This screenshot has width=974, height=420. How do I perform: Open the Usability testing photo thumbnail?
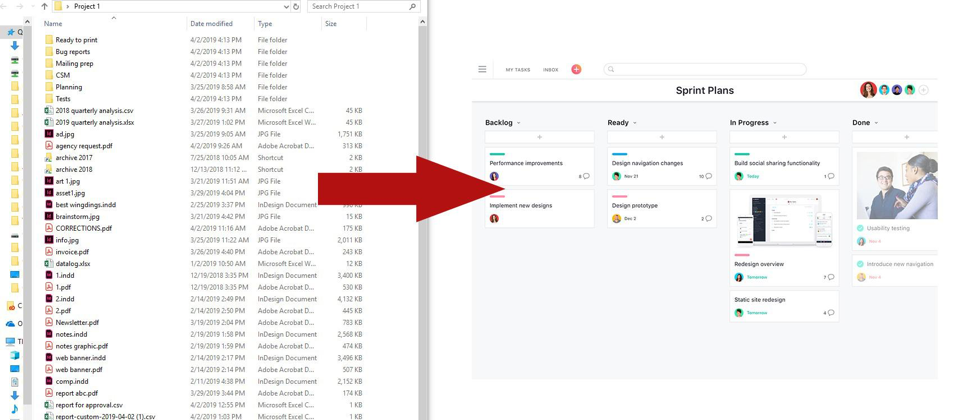(x=897, y=185)
